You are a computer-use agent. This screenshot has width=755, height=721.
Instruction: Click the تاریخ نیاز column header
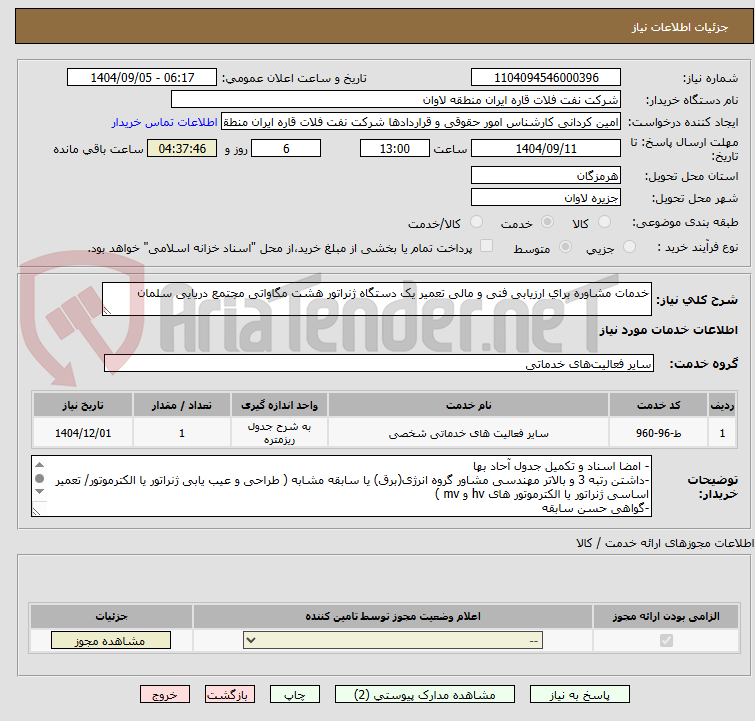tap(83, 405)
